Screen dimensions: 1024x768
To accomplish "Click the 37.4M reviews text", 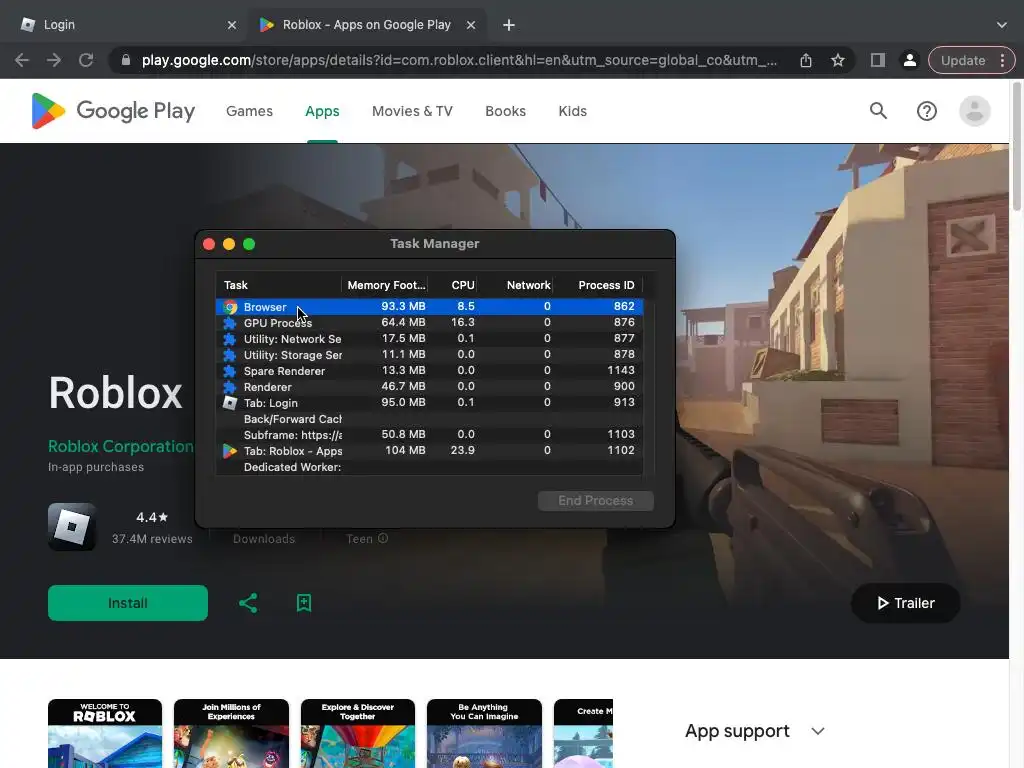I will tap(152, 539).
